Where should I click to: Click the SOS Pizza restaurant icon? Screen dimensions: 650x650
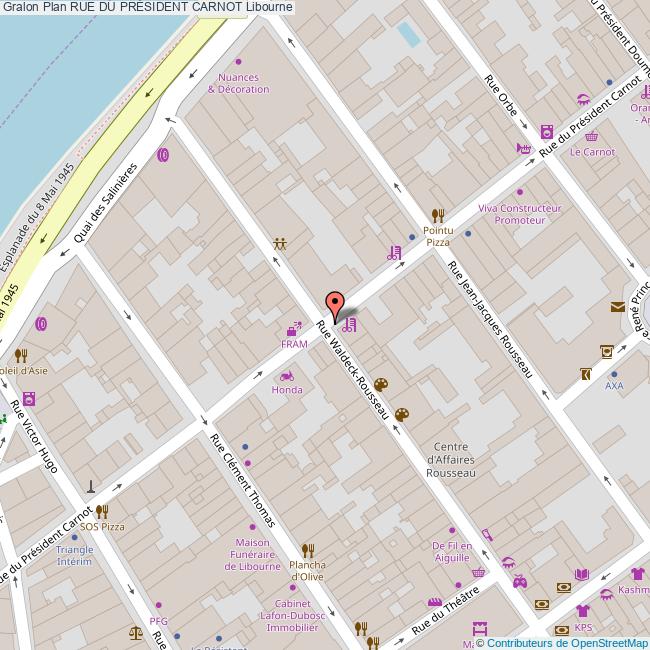click(102, 512)
